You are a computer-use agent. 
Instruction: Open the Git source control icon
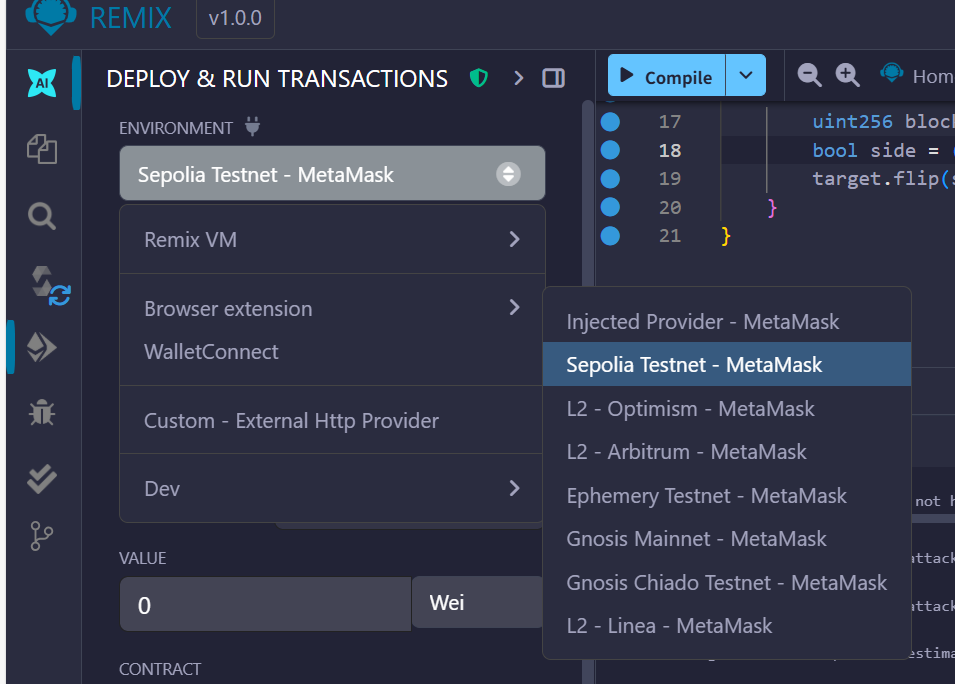coord(41,536)
